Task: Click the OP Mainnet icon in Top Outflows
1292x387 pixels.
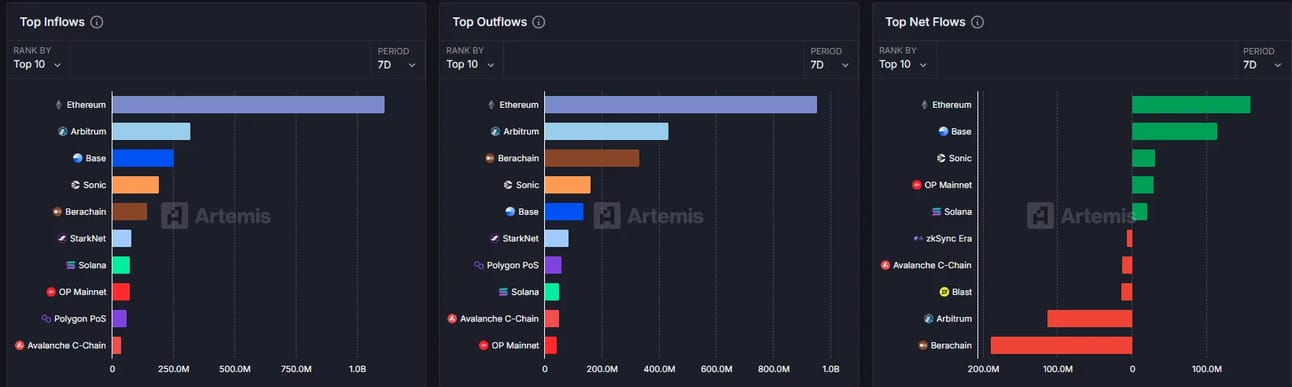Action: point(484,345)
